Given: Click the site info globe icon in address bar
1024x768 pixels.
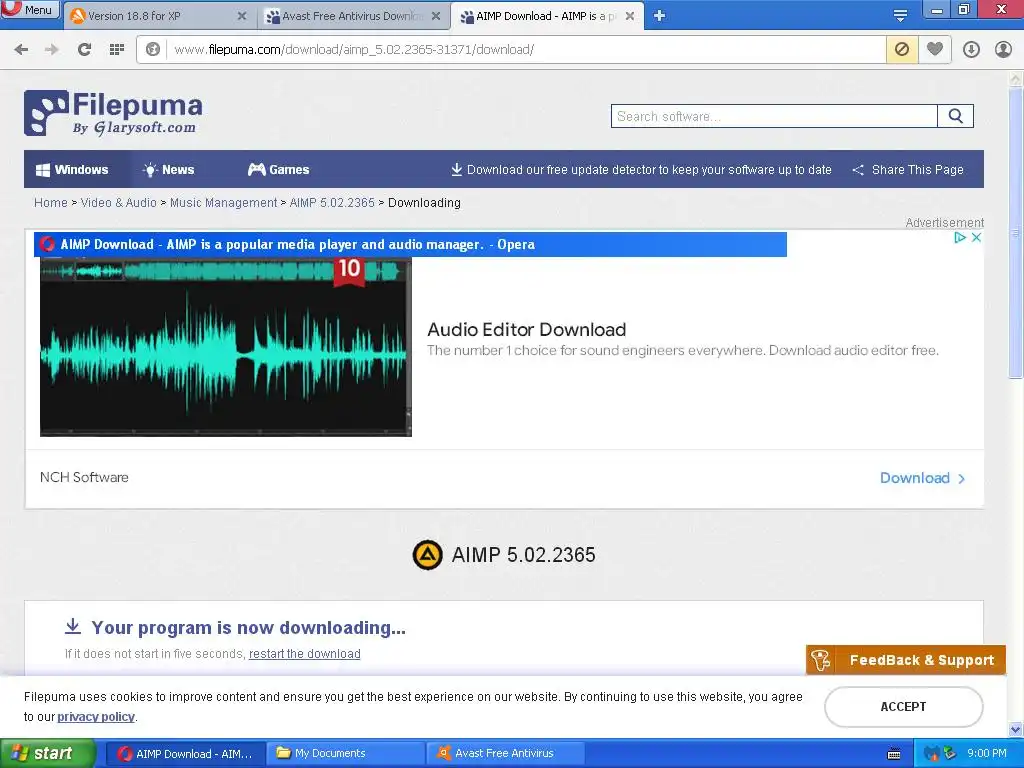Looking at the screenshot, I should 152,49.
